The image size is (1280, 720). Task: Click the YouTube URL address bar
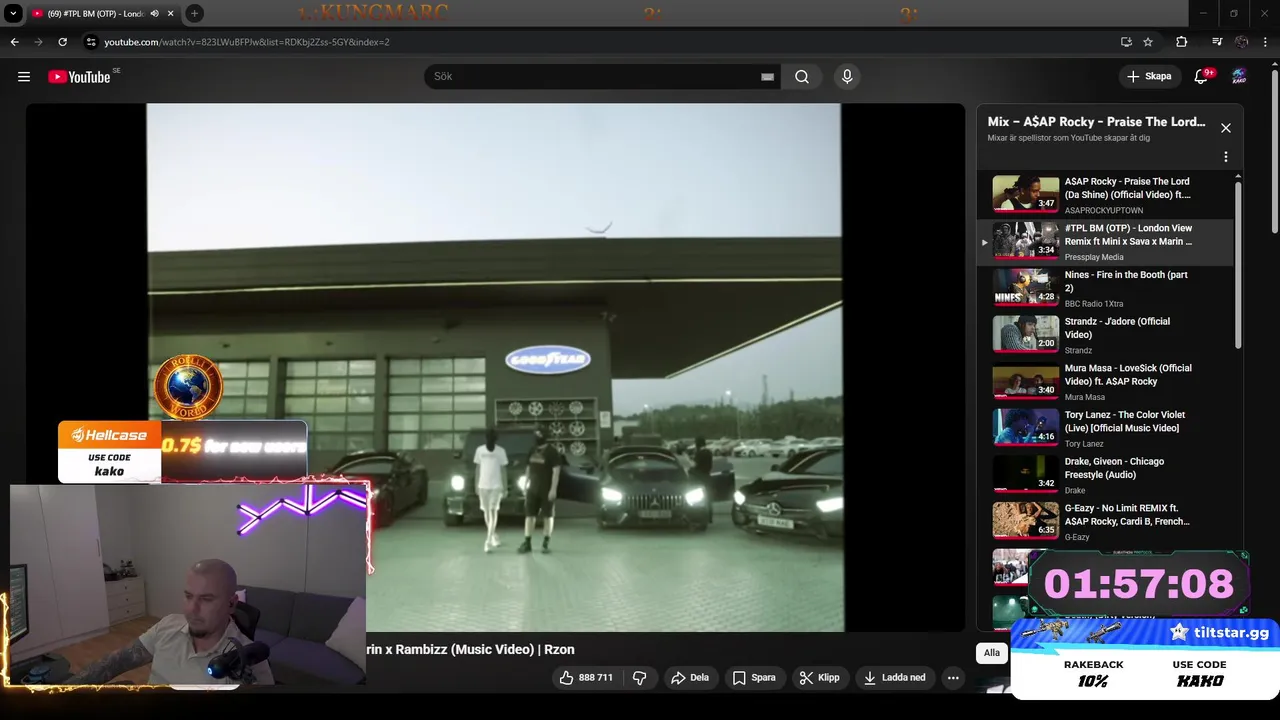[600, 42]
